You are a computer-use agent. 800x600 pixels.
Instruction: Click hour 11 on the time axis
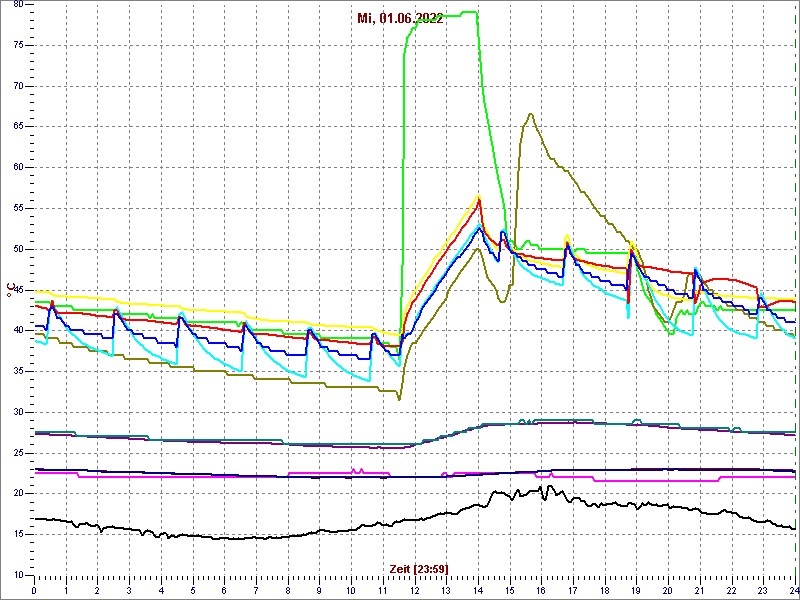tap(383, 591)
